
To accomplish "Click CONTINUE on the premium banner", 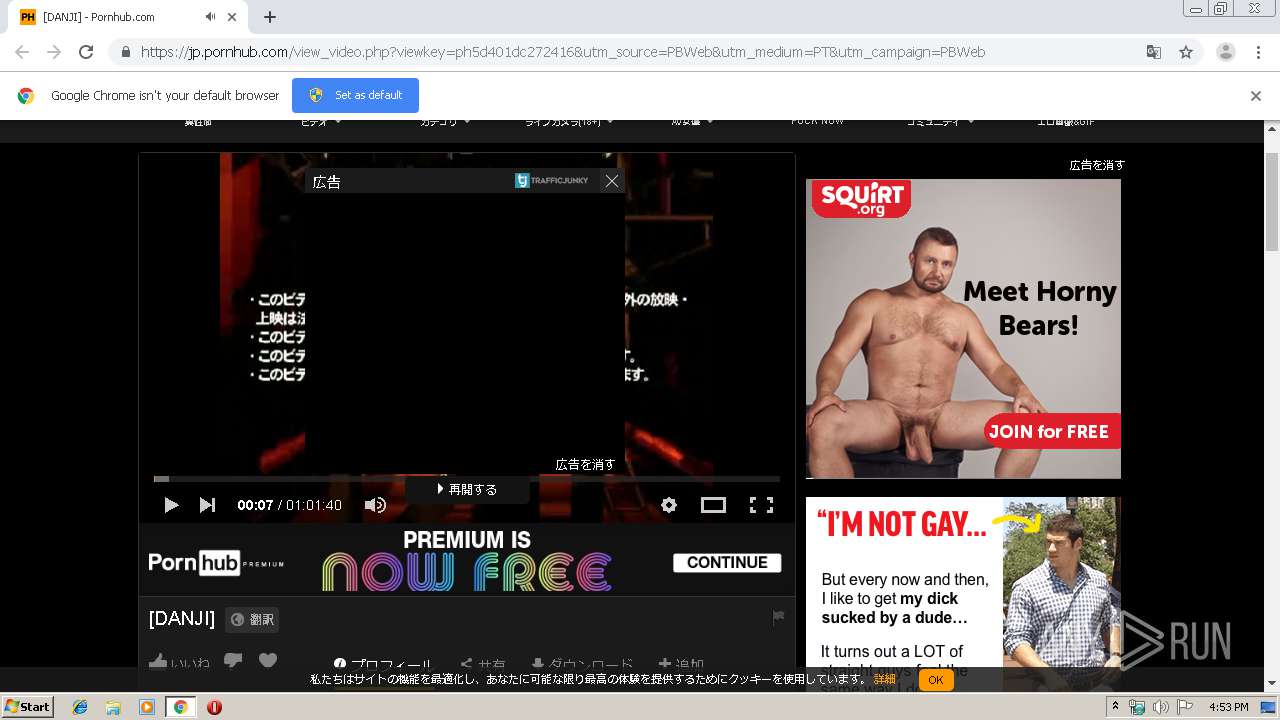I will (727, 562).
